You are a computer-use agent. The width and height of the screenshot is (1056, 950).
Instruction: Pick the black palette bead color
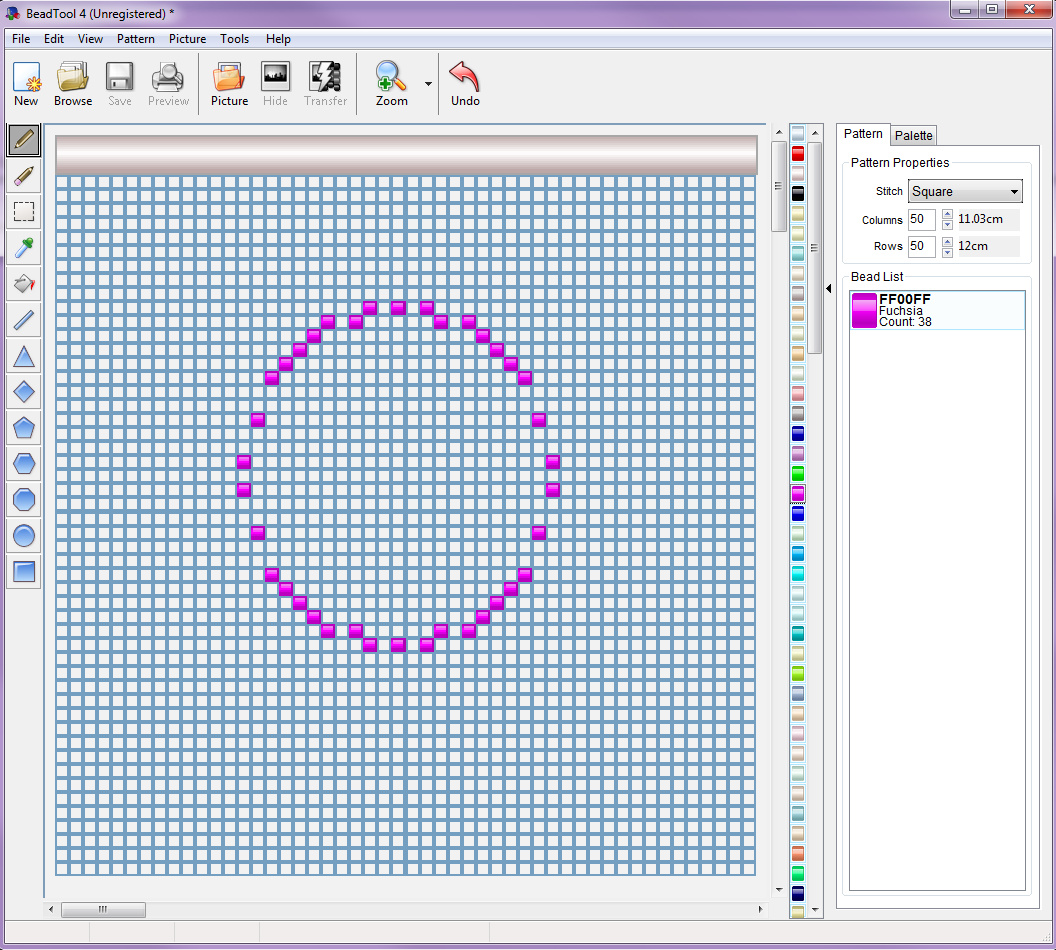tap(797, 194)
